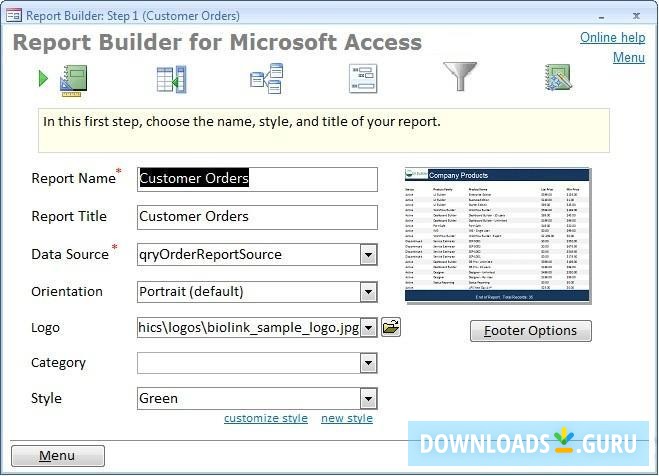Open the filter funnel step icon
Screen dimensions: 659x476
click(460, 76)
